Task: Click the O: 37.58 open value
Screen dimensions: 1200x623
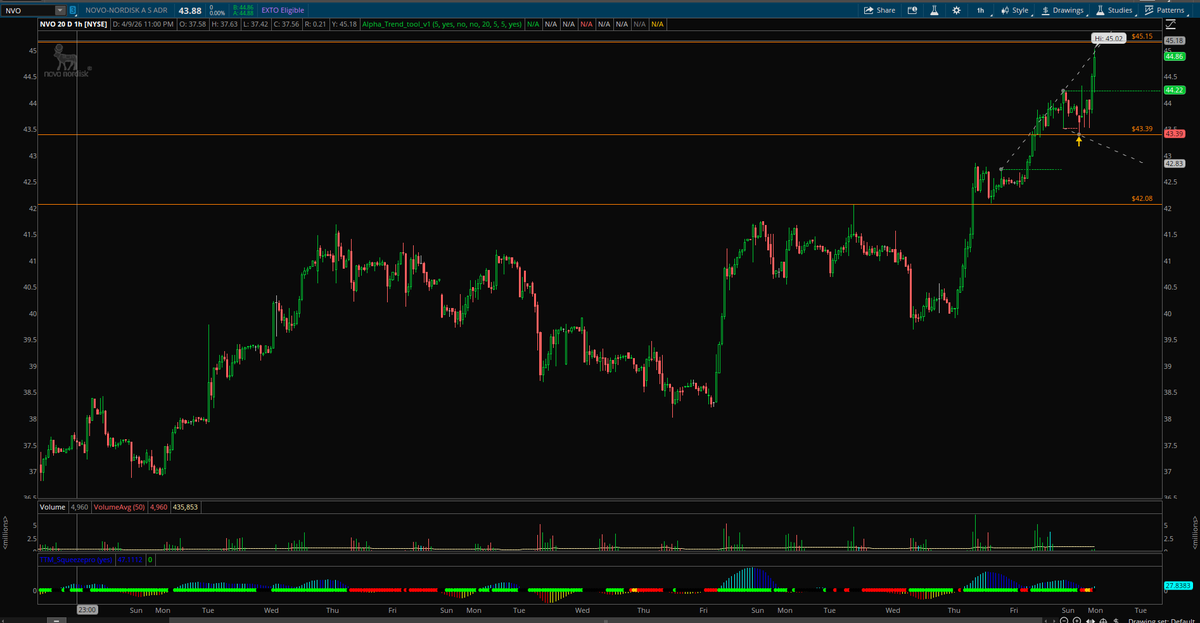Action: coord(193,23)
